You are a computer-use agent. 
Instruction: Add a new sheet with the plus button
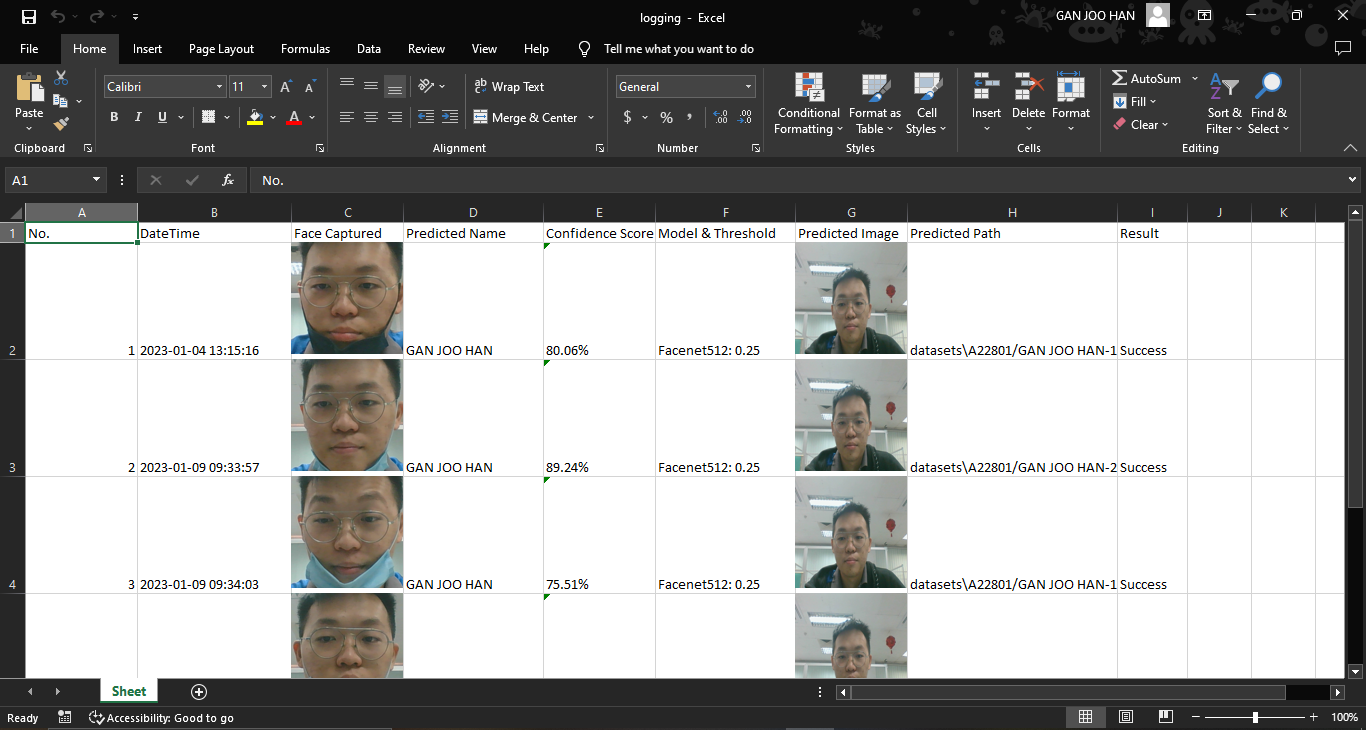coord(198,691)
